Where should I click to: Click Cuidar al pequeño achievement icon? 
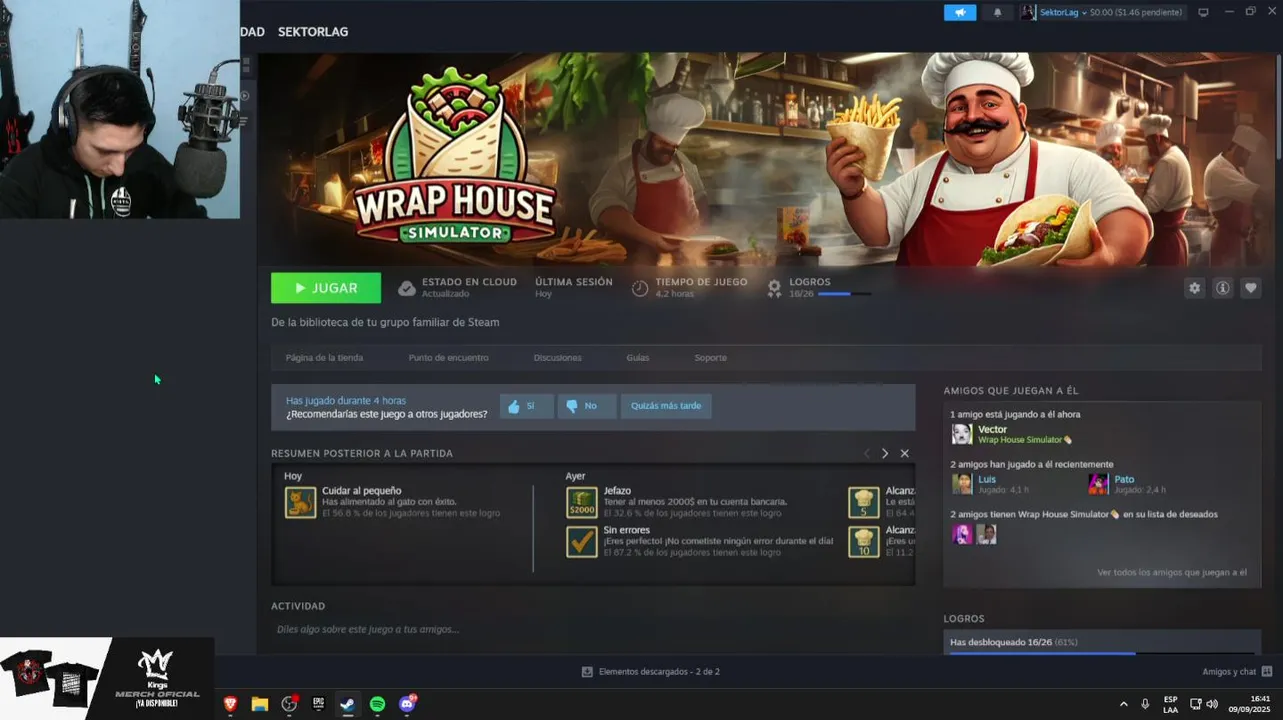tap(300, 503)
